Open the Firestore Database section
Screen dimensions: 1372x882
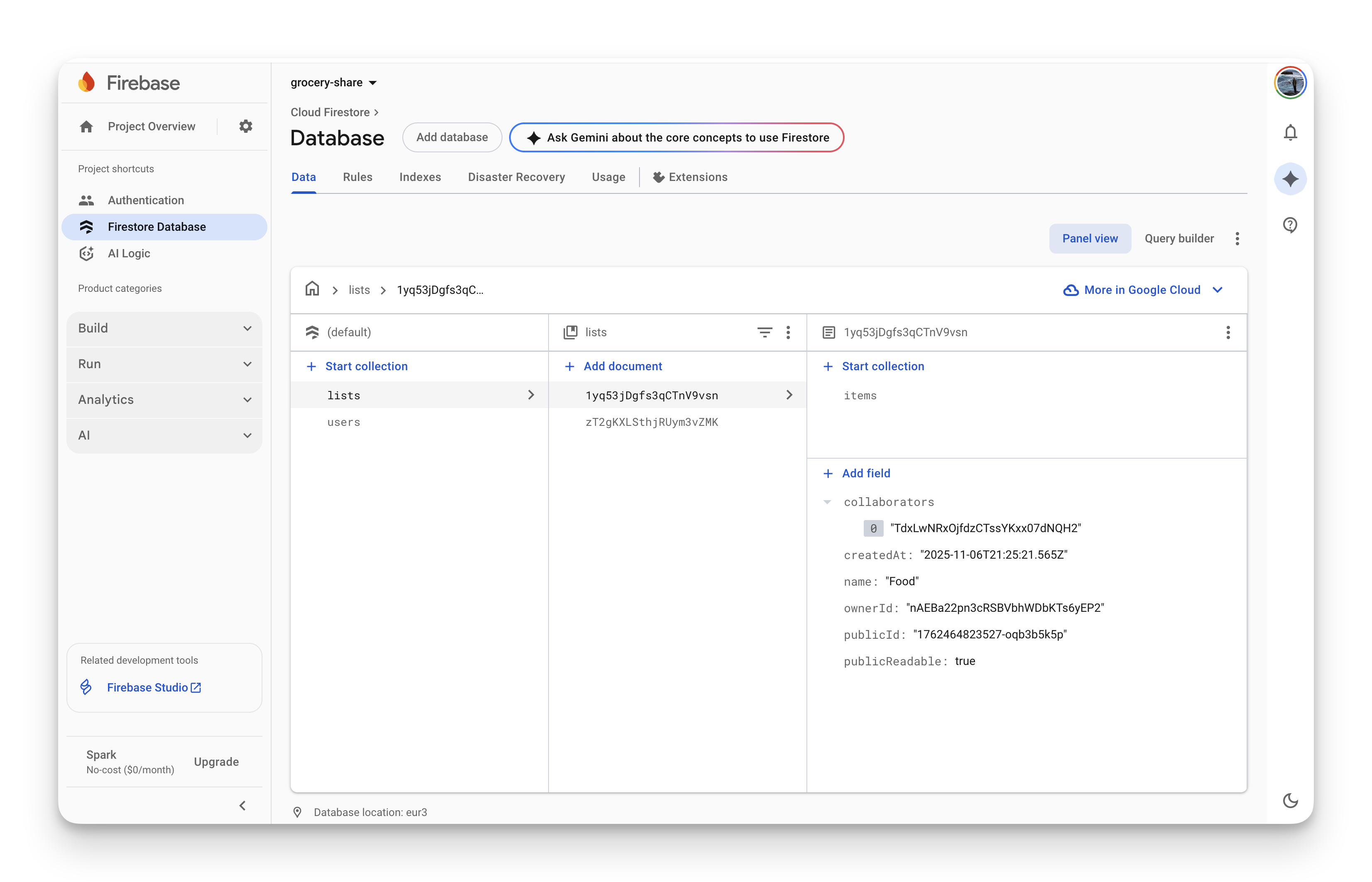pos(157,227)
